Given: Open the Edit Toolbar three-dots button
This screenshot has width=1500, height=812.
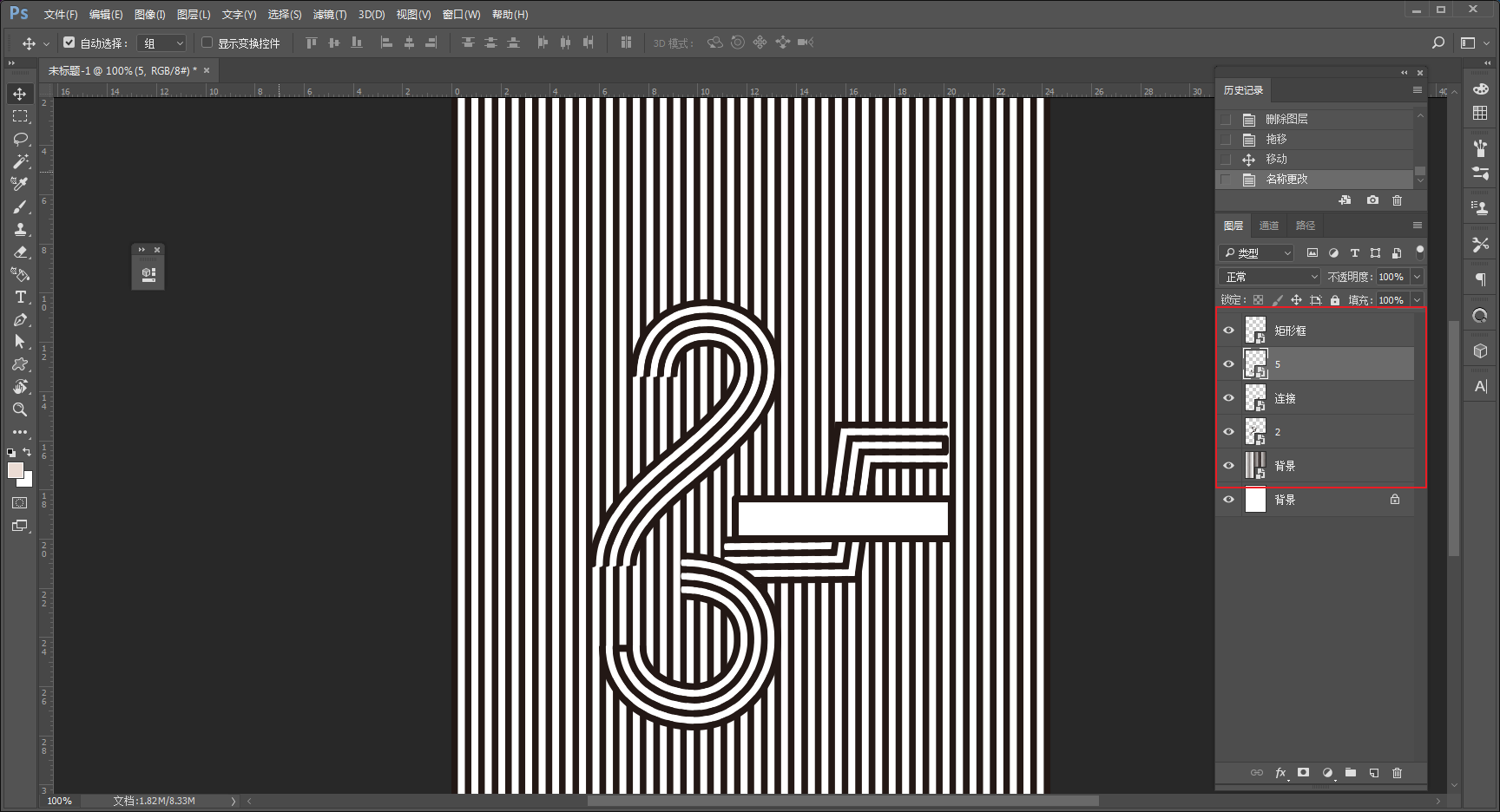Looking at the screenshot, I should [20, 432].
